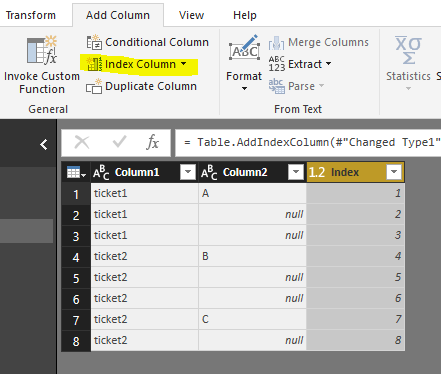Viewport: 441px width, 374px height.
Task: Click cell 'A' in Column2
Action: pyautogui.click(x=252, y=193)
